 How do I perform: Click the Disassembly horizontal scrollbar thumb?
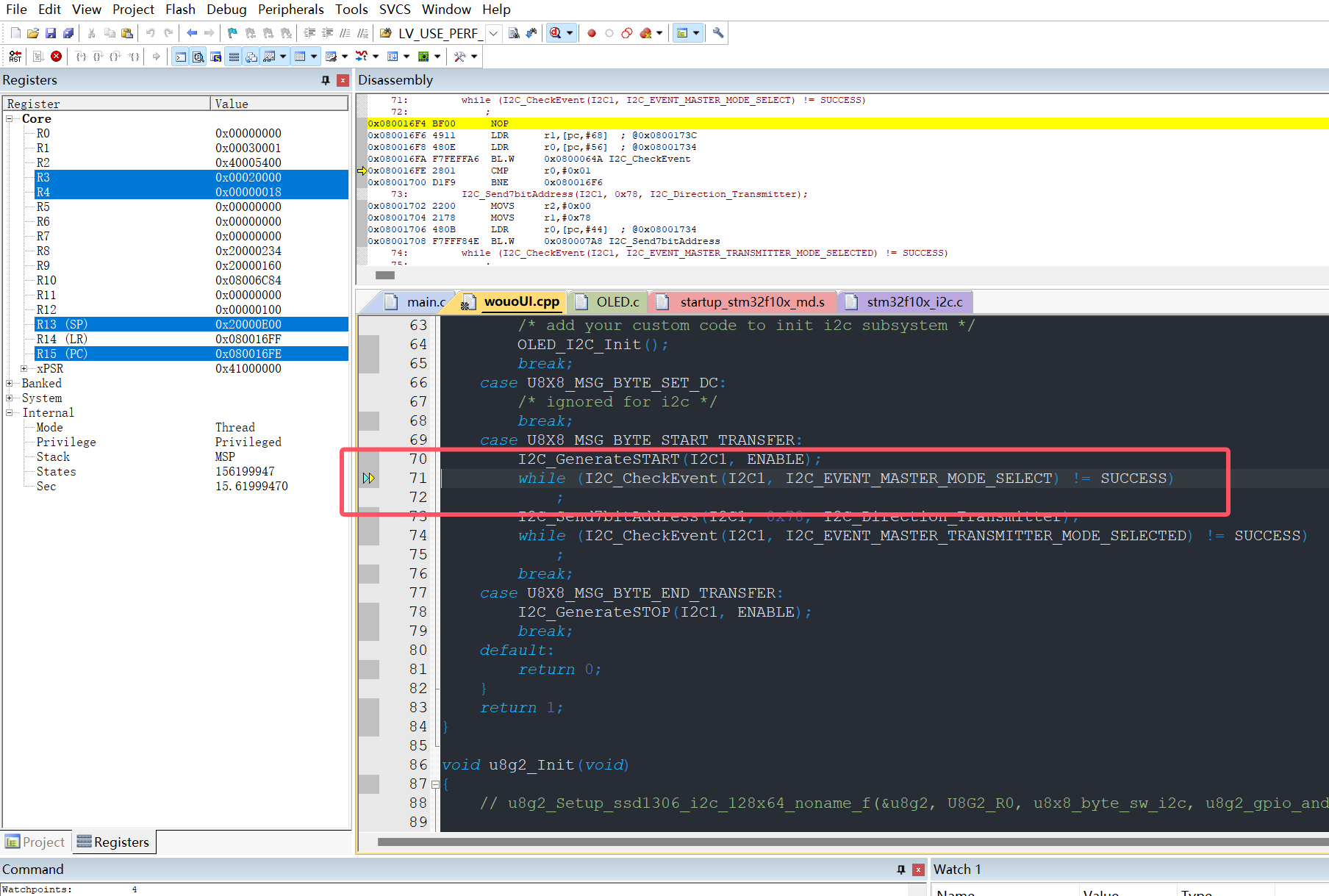[385, 276]
